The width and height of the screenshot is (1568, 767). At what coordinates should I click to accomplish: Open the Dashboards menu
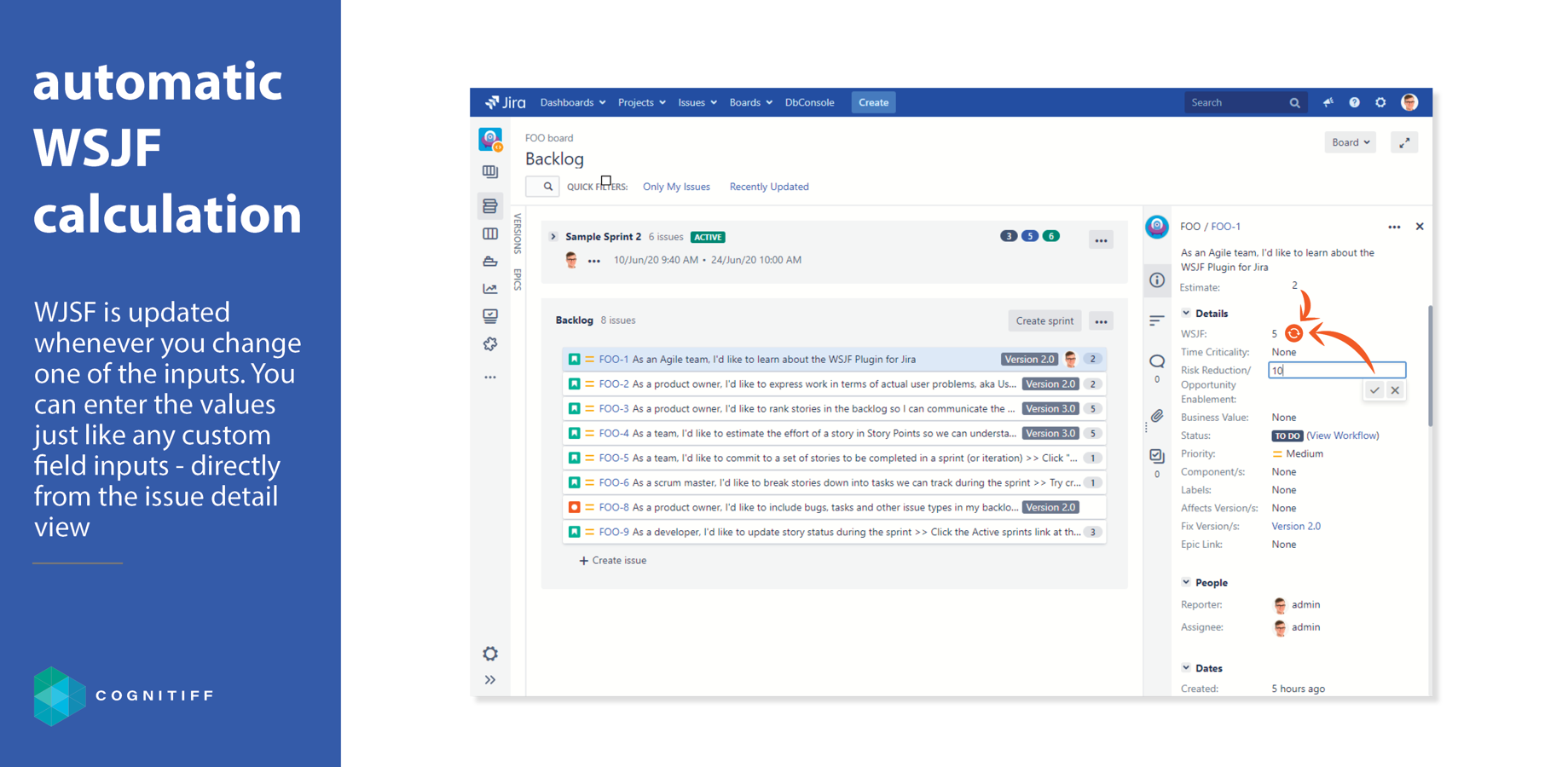[x=573, y=102]
